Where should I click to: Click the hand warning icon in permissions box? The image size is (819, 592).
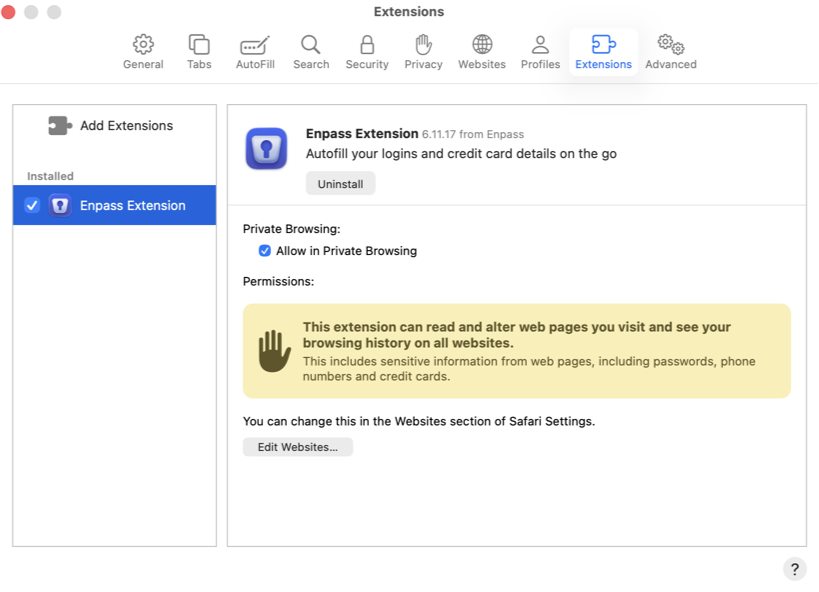275,351
